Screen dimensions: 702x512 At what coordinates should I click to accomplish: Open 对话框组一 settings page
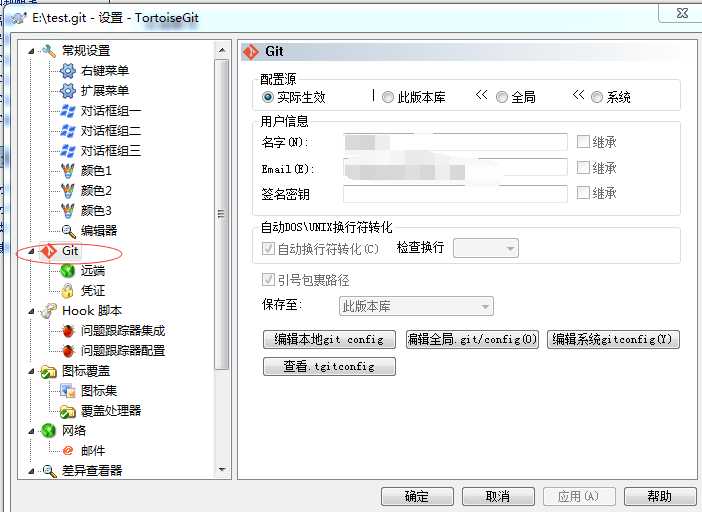coord(111,111)
